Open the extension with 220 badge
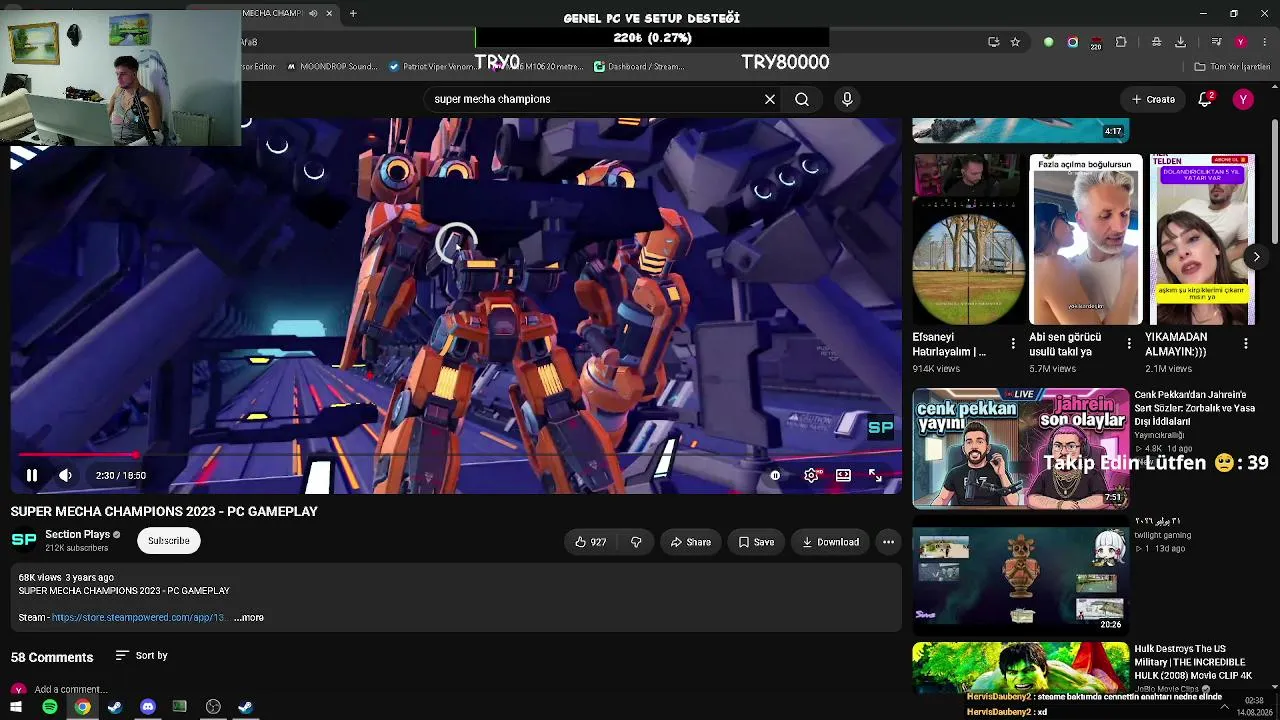The image size is (1280, 720). (x=1096, y=42)
